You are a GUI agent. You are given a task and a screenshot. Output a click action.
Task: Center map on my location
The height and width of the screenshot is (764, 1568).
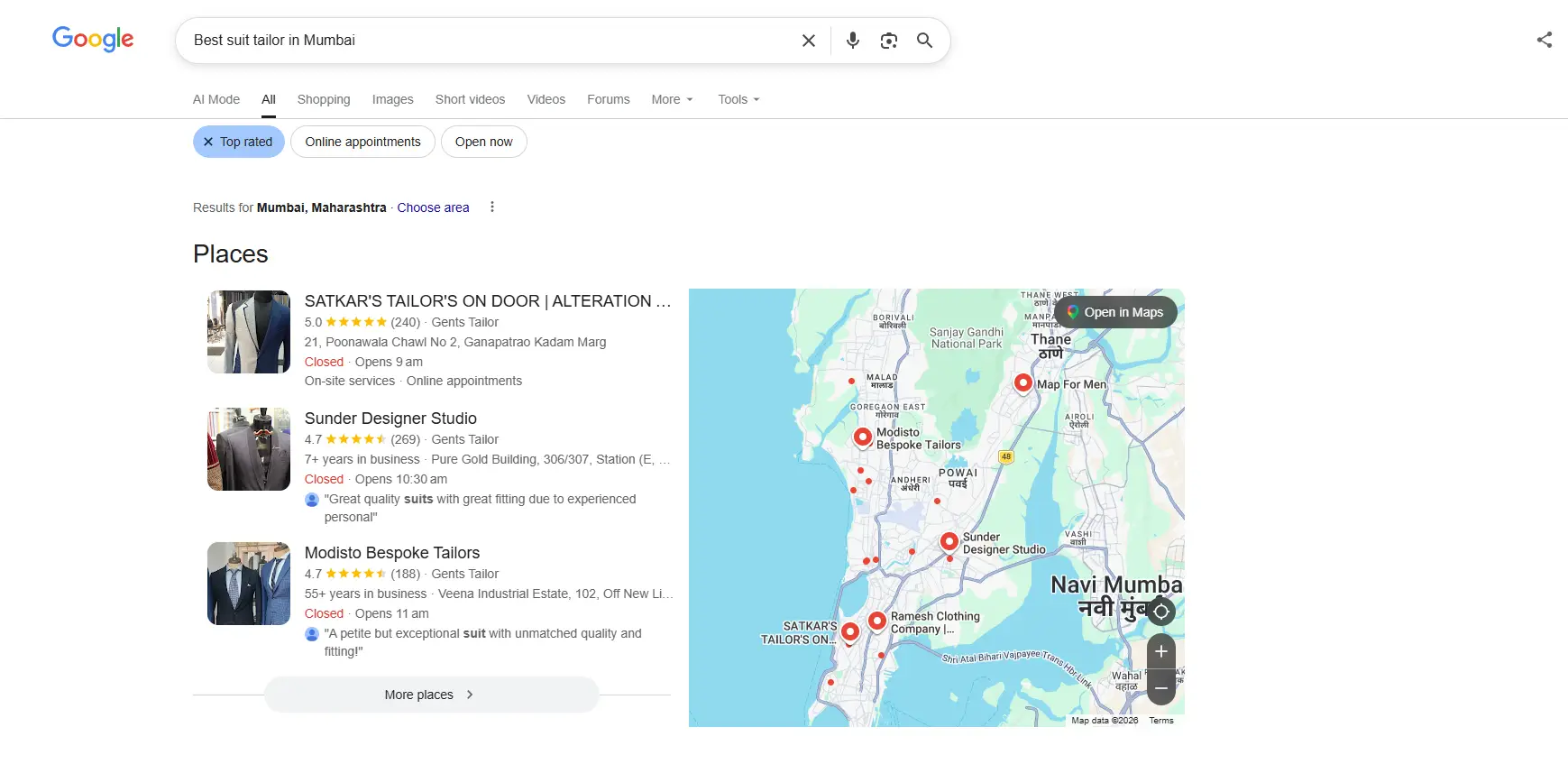coord(1160,612)
